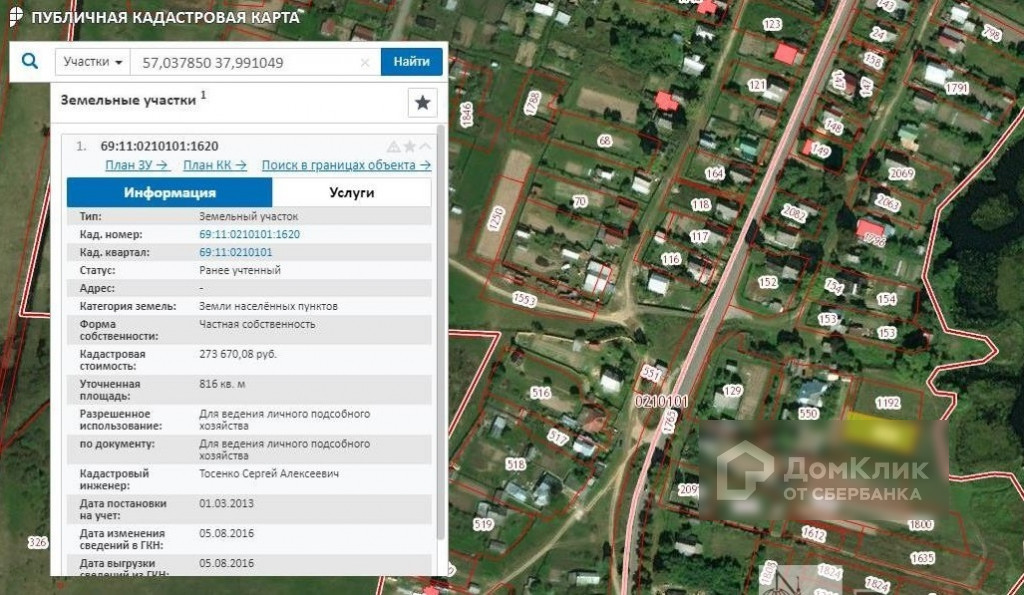Click parcel label 326 on map
Viewport: 1024px width, 595px height.
38,542
